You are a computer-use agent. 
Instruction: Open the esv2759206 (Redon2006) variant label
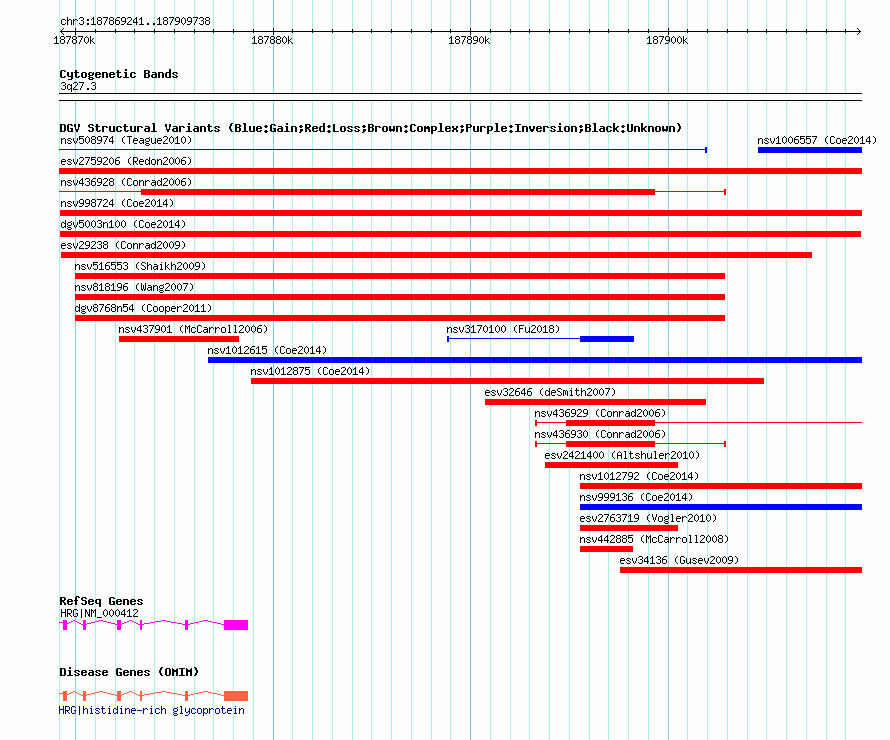126,161
